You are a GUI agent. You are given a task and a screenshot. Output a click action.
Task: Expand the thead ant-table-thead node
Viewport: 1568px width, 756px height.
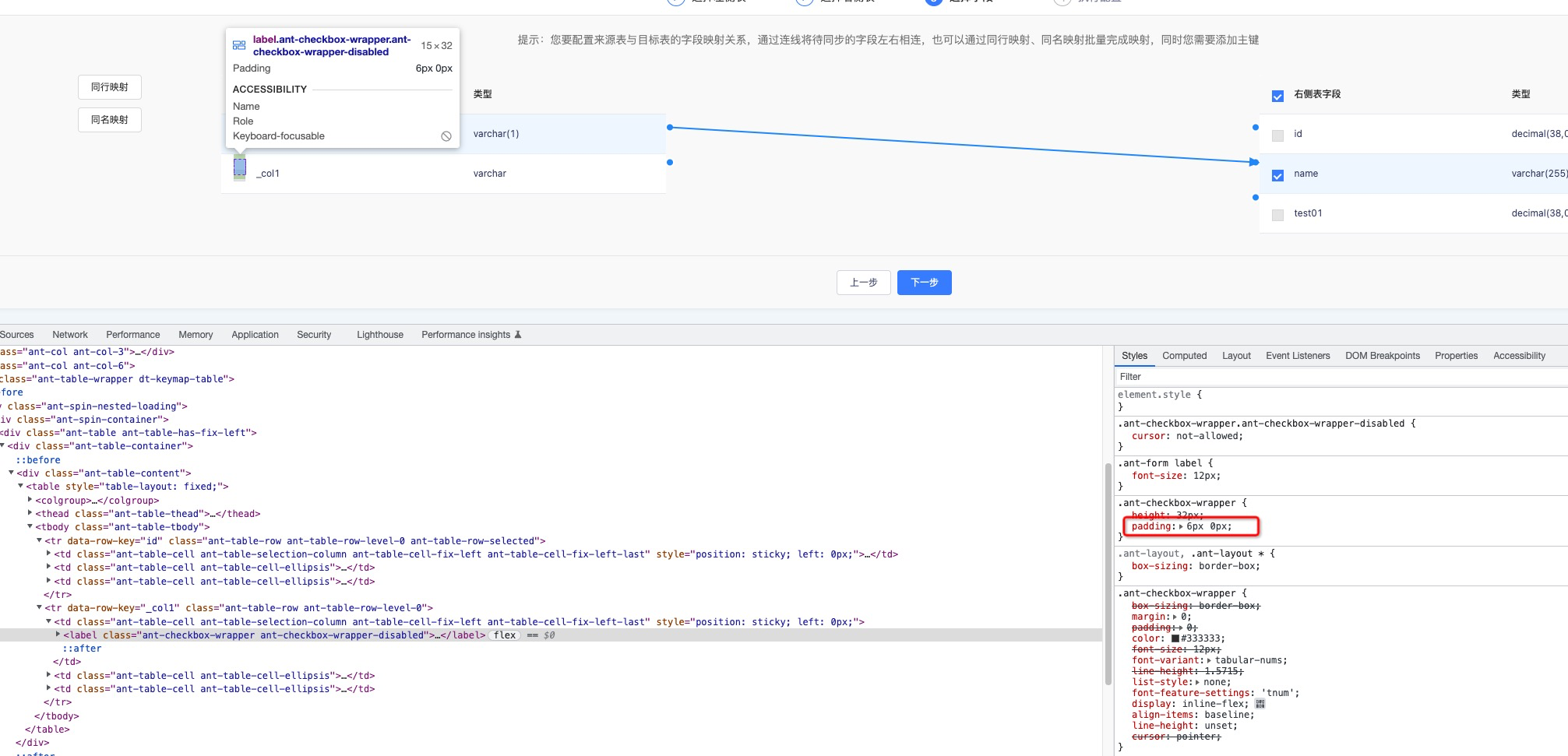pyautogui.click(x=30, y=513)
